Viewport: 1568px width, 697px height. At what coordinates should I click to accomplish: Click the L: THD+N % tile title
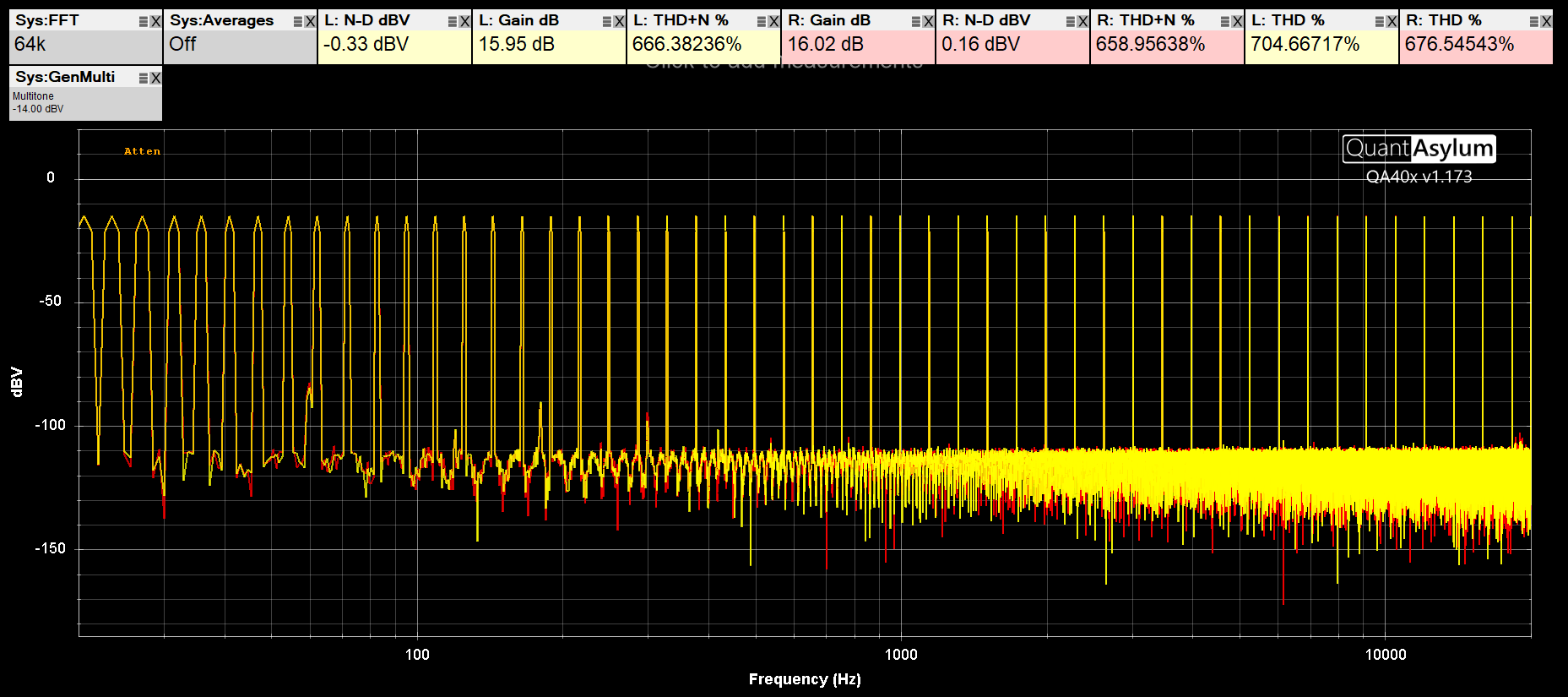[681, 20]
